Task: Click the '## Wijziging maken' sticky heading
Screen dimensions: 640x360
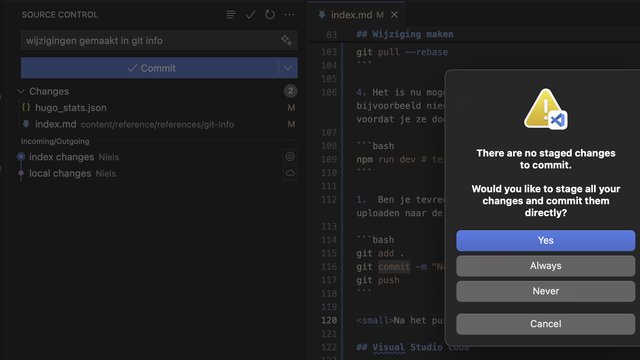Action: coord(404,34)
